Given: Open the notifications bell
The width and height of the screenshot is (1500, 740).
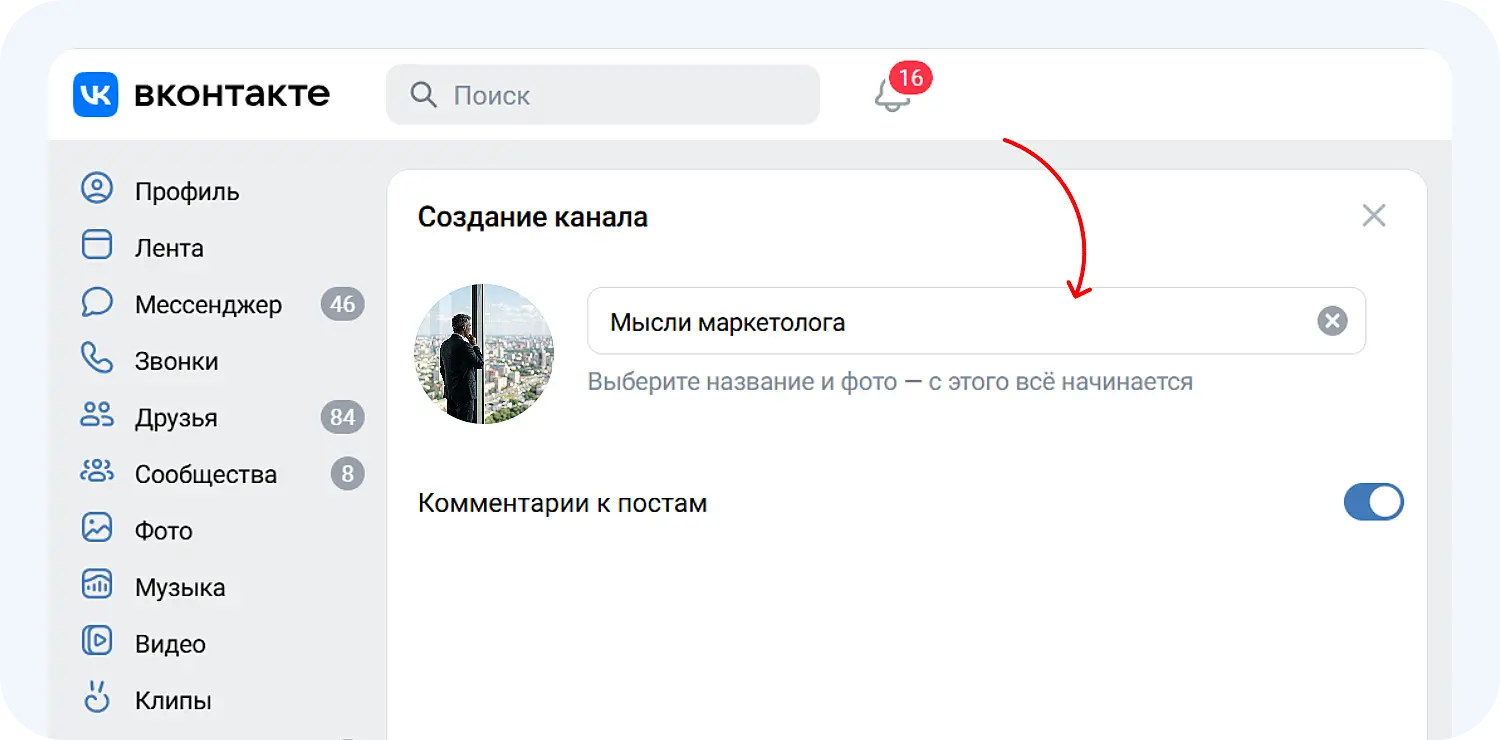Looking at the screenshot, I should coord(892,96).
